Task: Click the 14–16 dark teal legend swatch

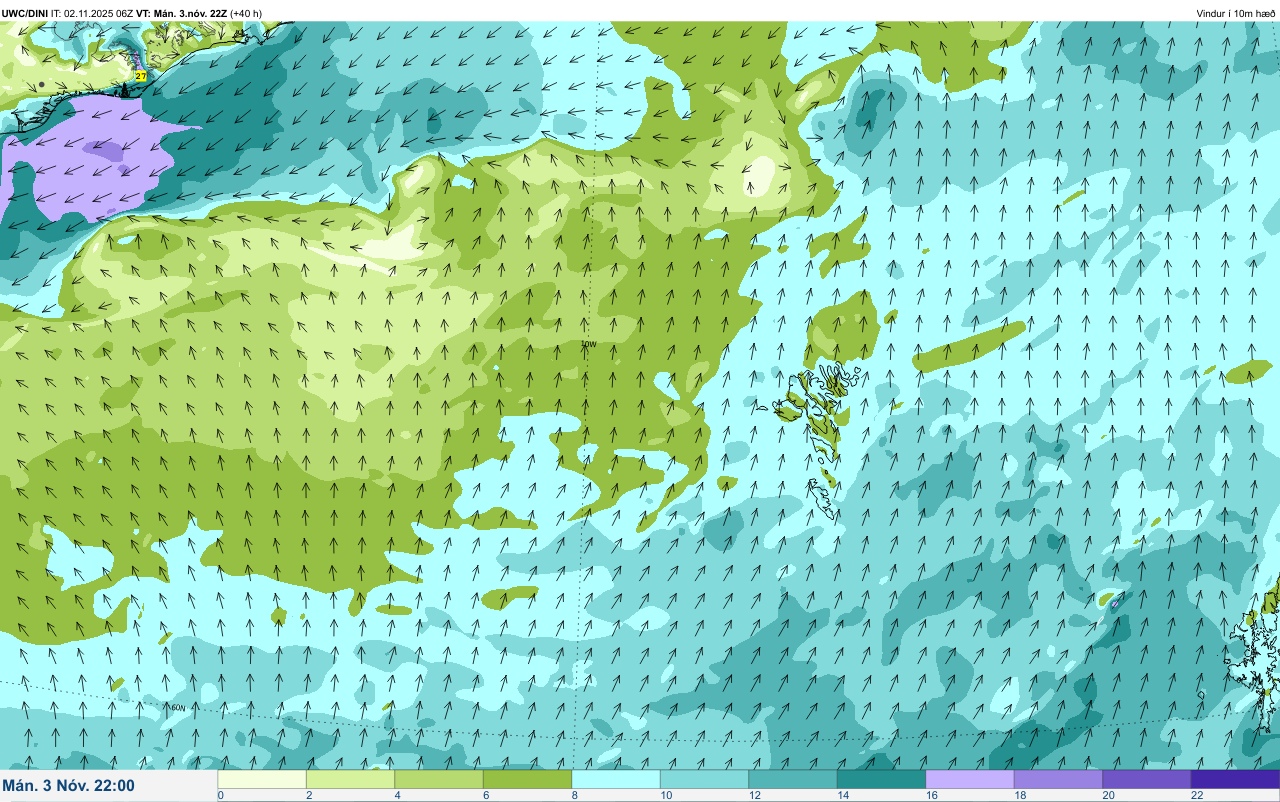Action: point(881,779)
